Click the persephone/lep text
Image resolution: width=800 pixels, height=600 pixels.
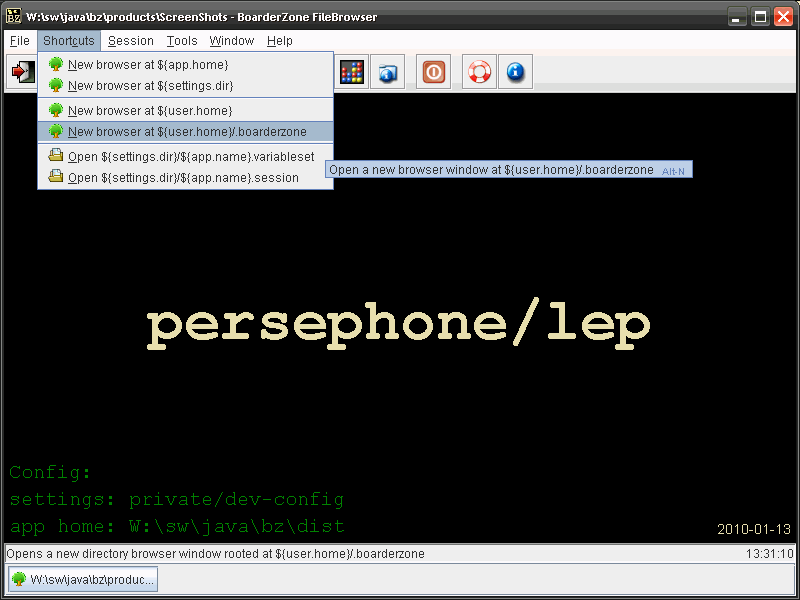398,325
